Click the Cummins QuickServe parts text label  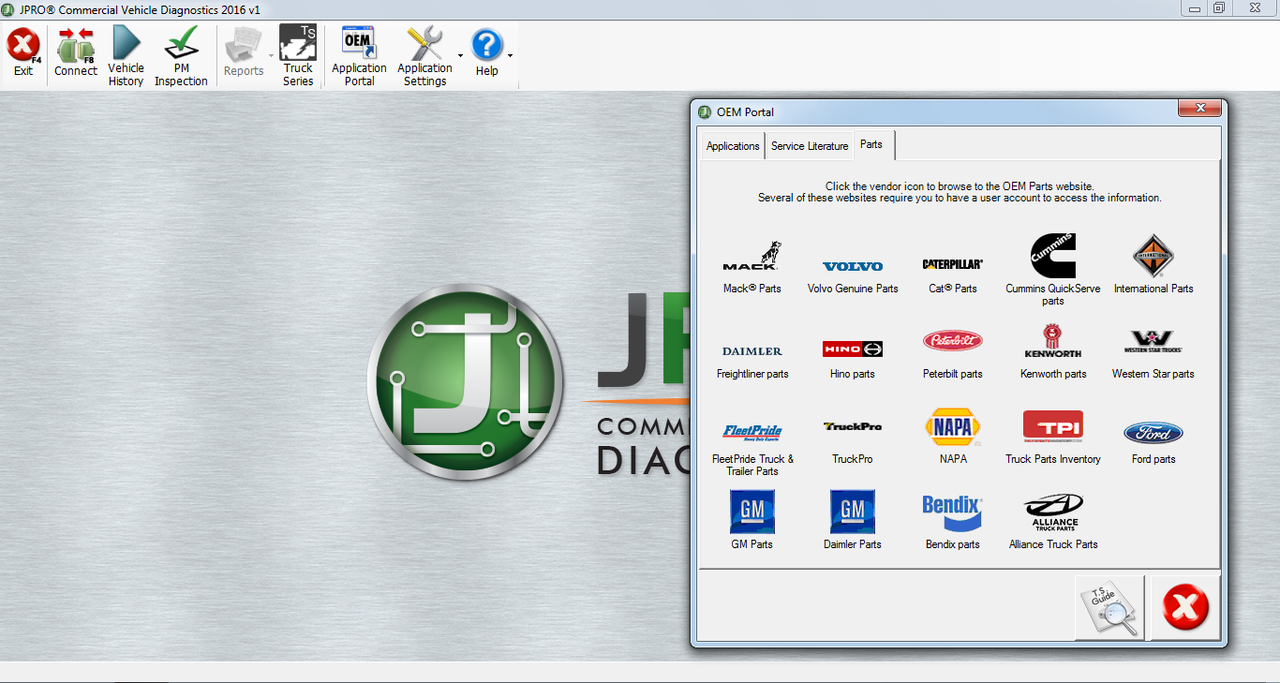coord(1053,295)
